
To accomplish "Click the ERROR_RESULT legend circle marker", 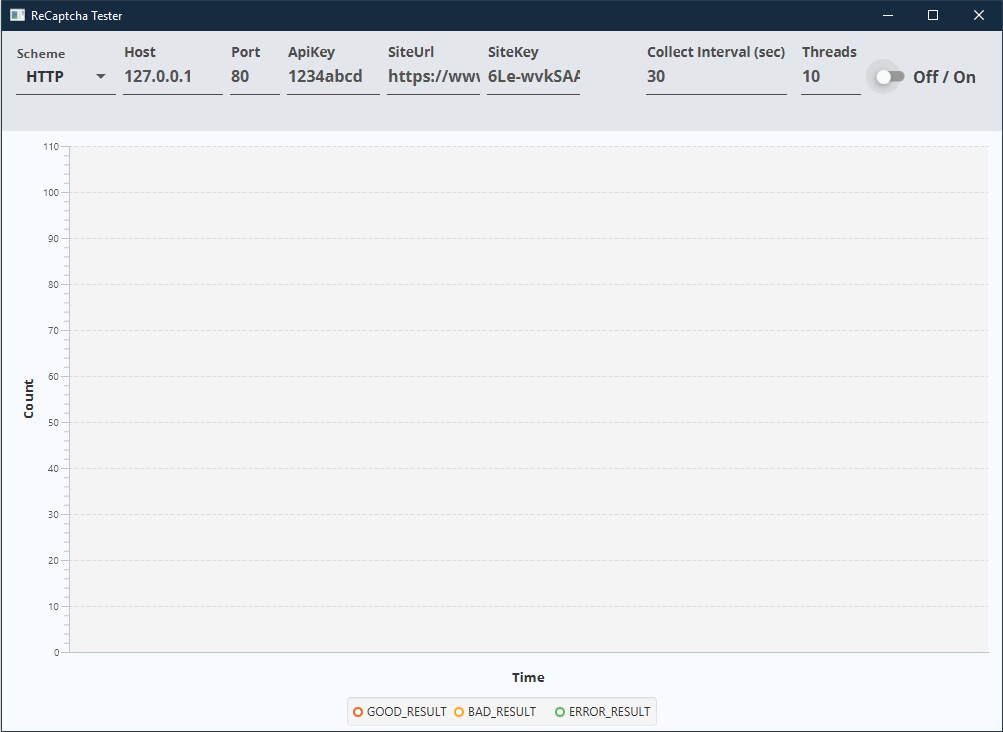I will pos(560,712).
